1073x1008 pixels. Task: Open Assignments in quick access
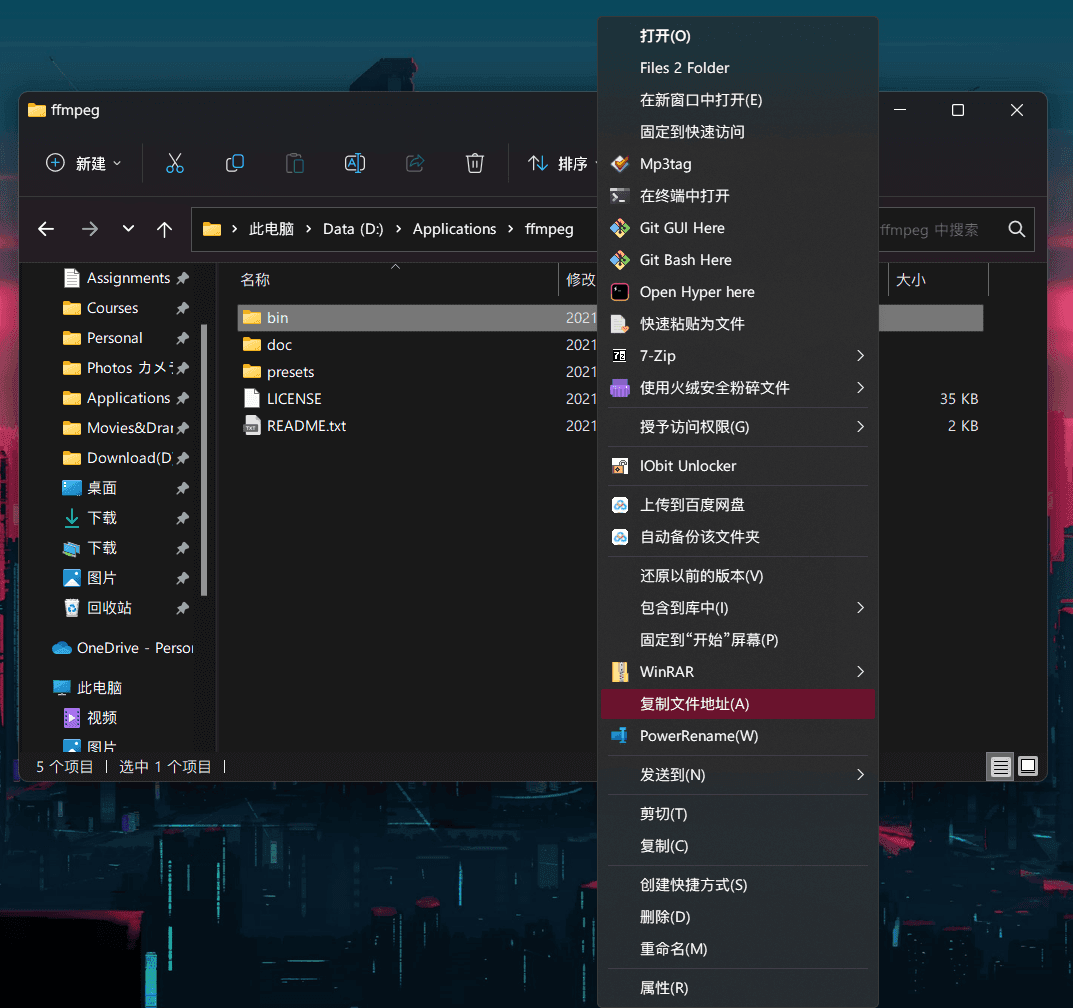128,278
